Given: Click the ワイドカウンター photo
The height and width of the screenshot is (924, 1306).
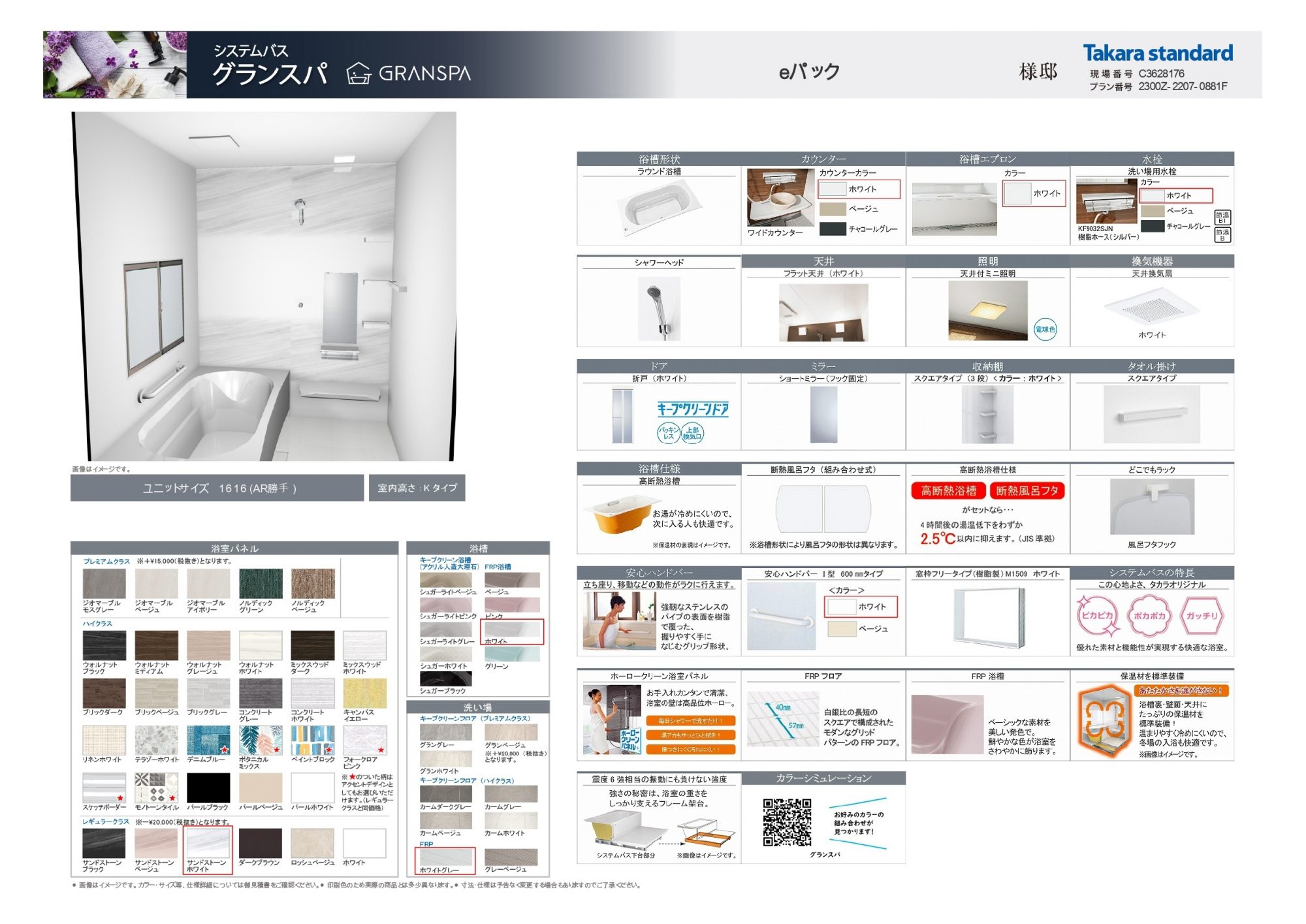Looking at the screenshot, I should click(780, 198).
